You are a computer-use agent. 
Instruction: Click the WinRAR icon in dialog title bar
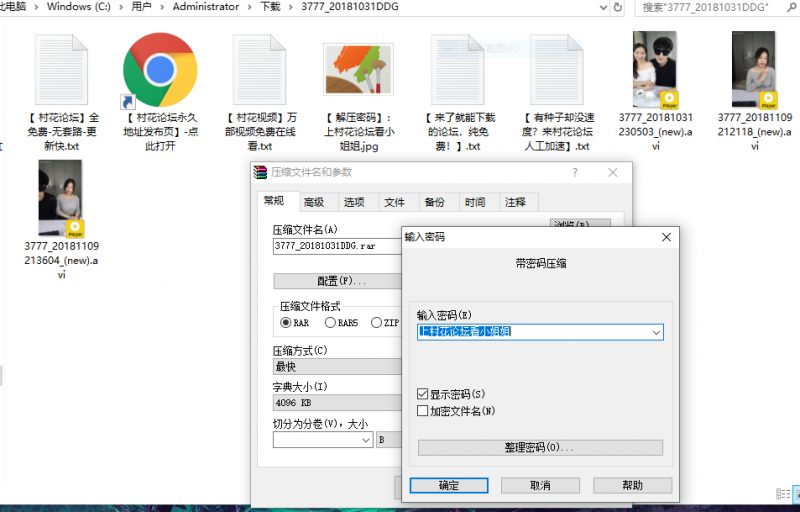[x=260, y=172]
